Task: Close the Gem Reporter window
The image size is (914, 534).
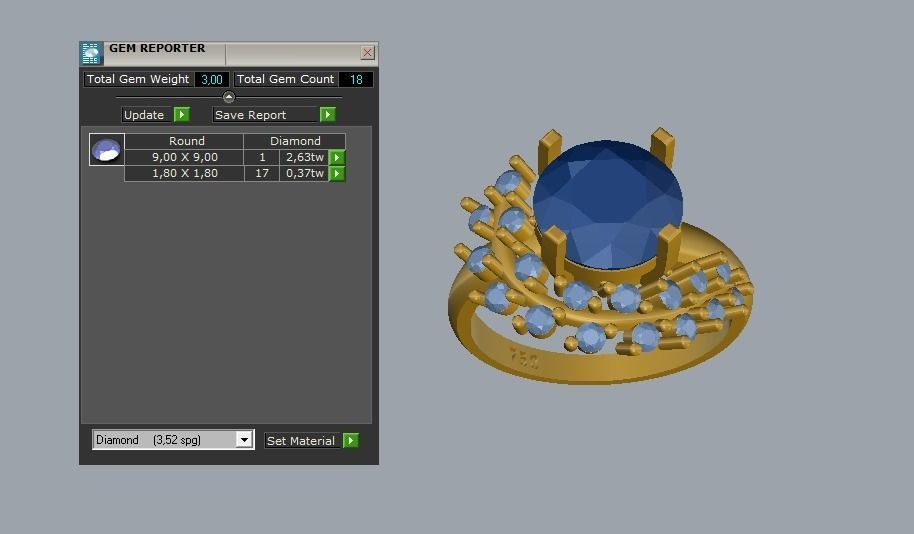Action: tap(367, 53)
